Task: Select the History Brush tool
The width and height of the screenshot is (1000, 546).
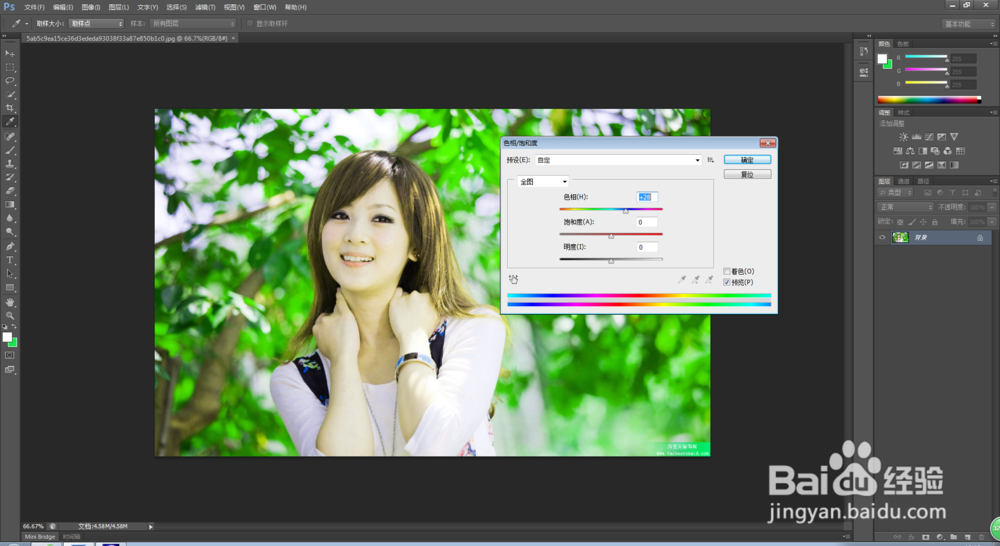Action: [x=10, y=177]
